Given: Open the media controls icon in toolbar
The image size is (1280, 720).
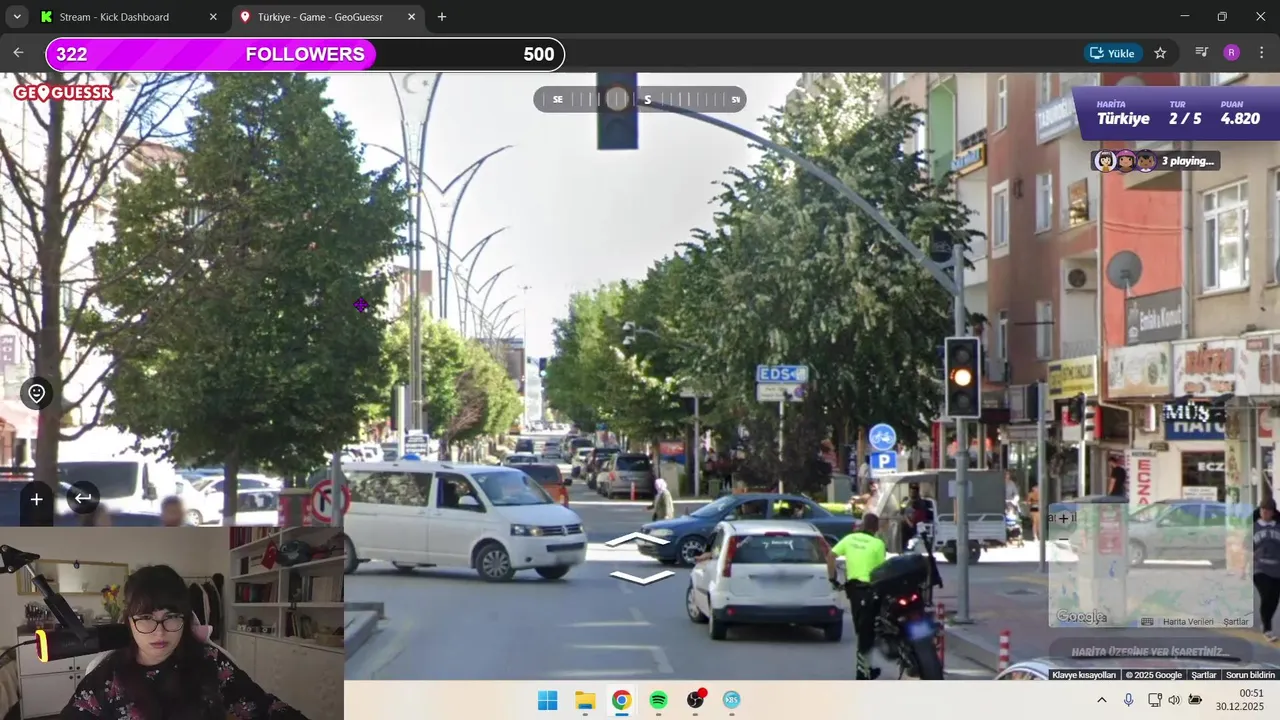Looking at the screenshot, I should pos(1202,53).
